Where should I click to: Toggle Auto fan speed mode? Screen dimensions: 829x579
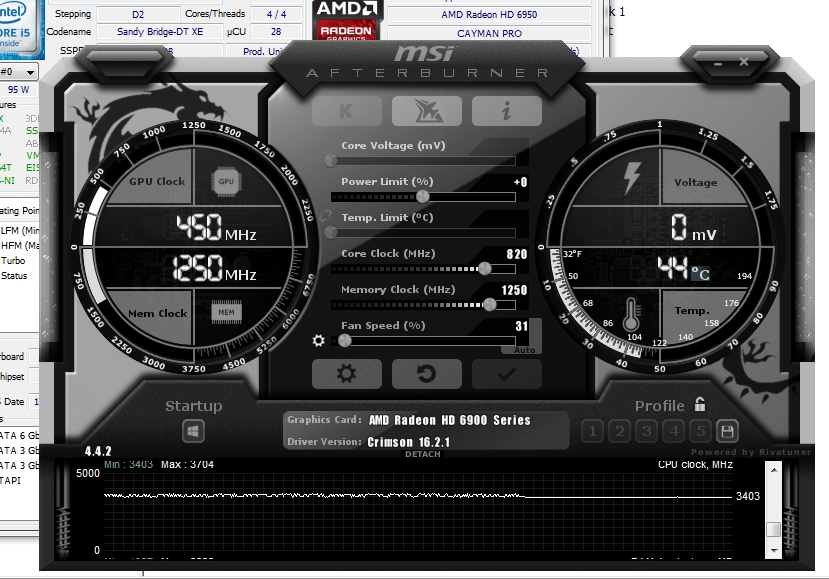click(524, 350)
